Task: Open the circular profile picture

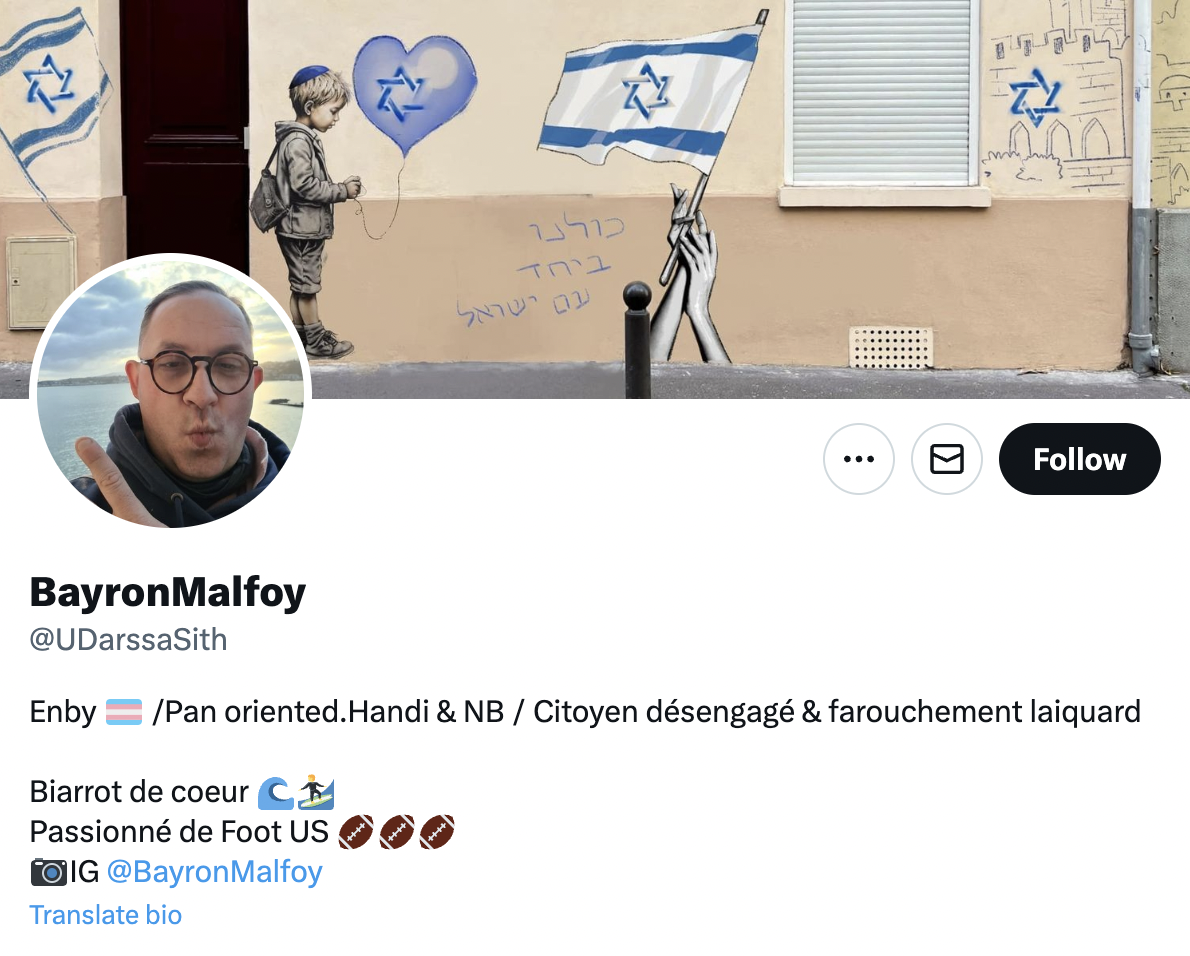Action: coord(170,394)
